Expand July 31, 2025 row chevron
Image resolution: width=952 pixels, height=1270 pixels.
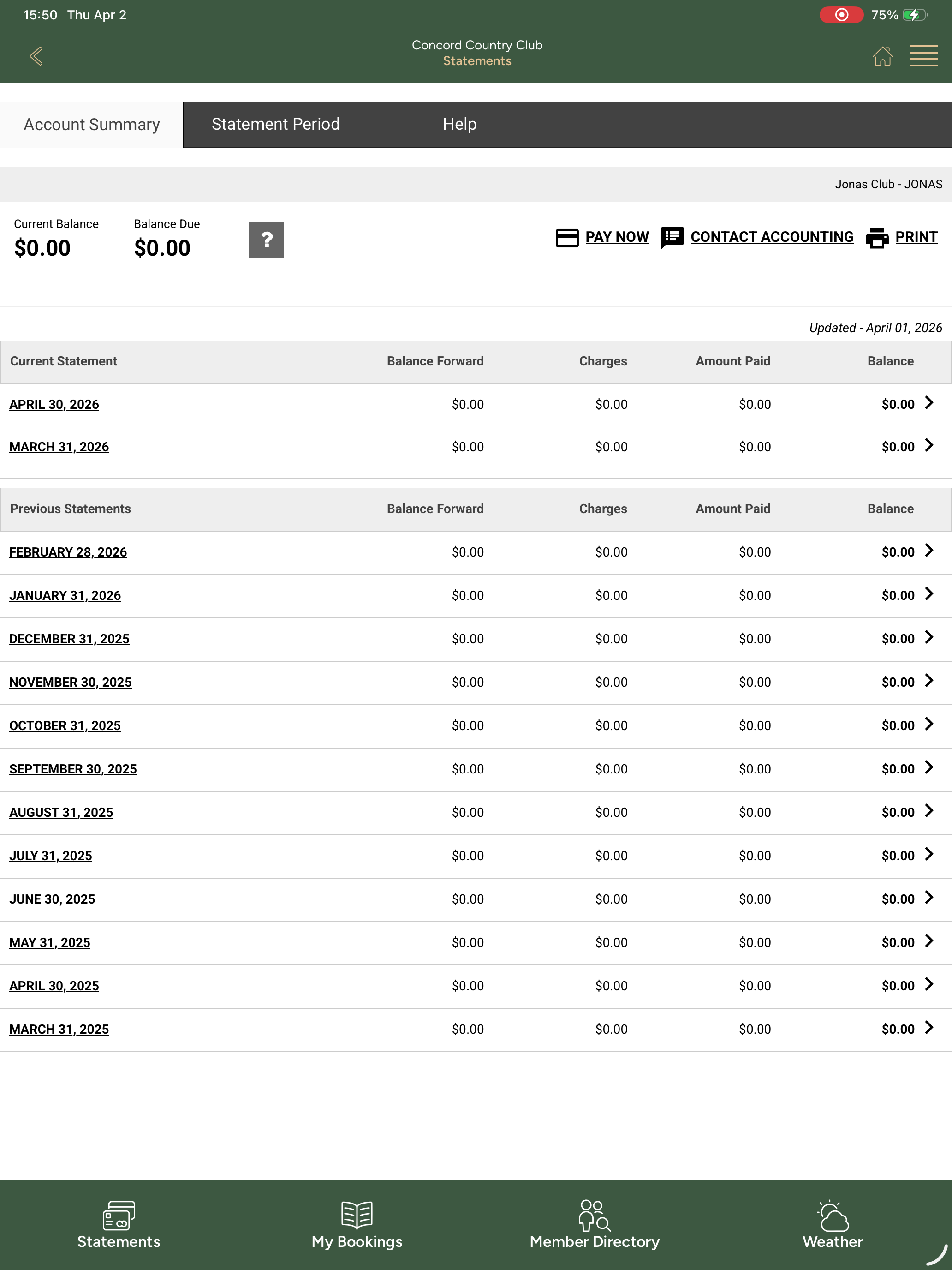tap(929, 854)
